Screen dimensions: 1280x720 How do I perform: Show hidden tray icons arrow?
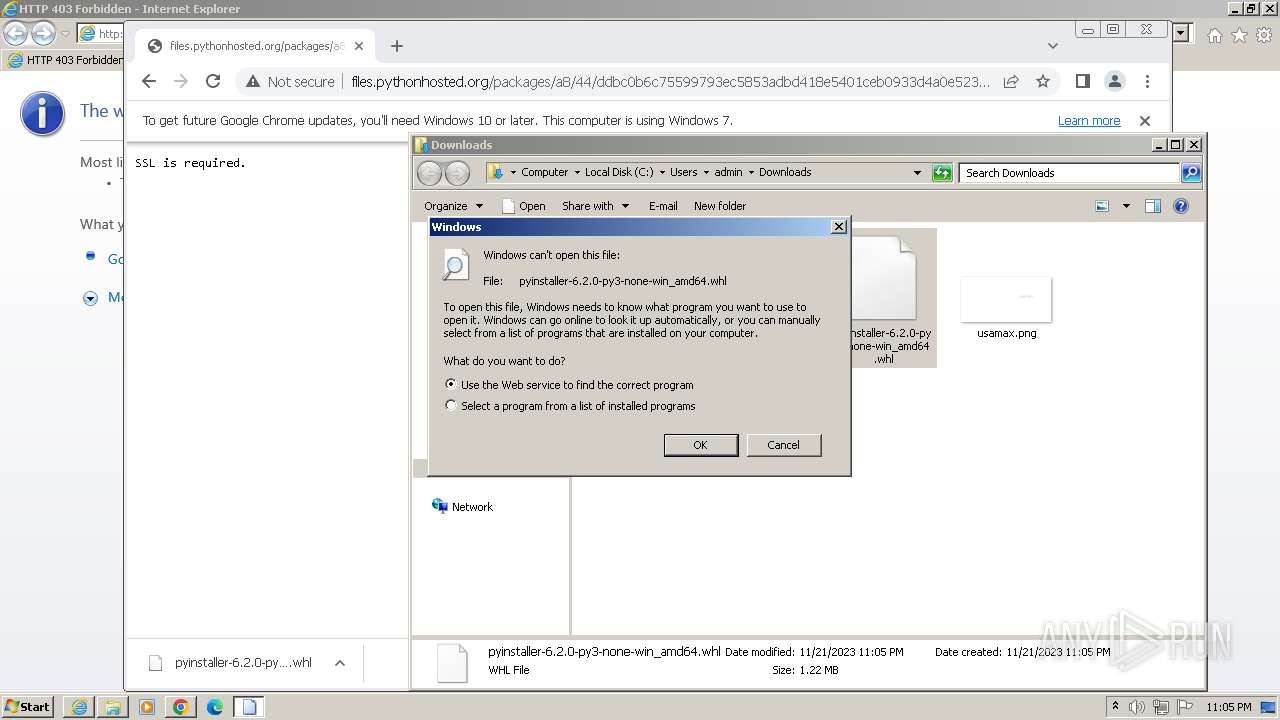(x=1115, y=707)
